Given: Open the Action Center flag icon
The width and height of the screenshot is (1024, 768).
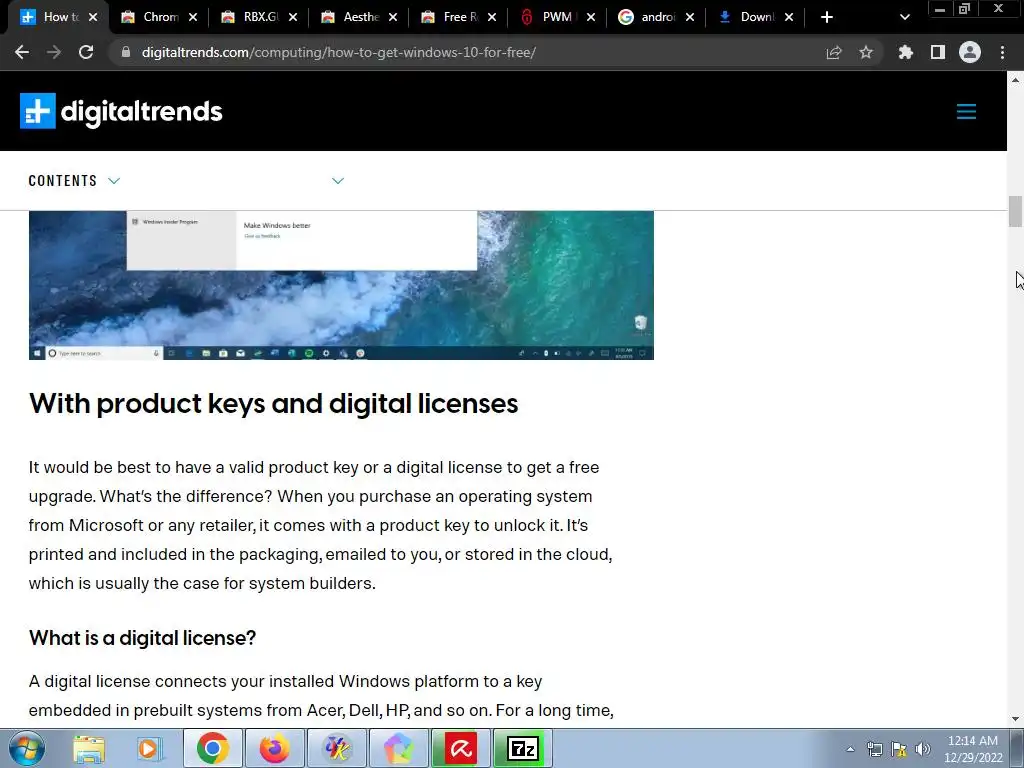Looking at the screenshot, I should coord(899,749).
